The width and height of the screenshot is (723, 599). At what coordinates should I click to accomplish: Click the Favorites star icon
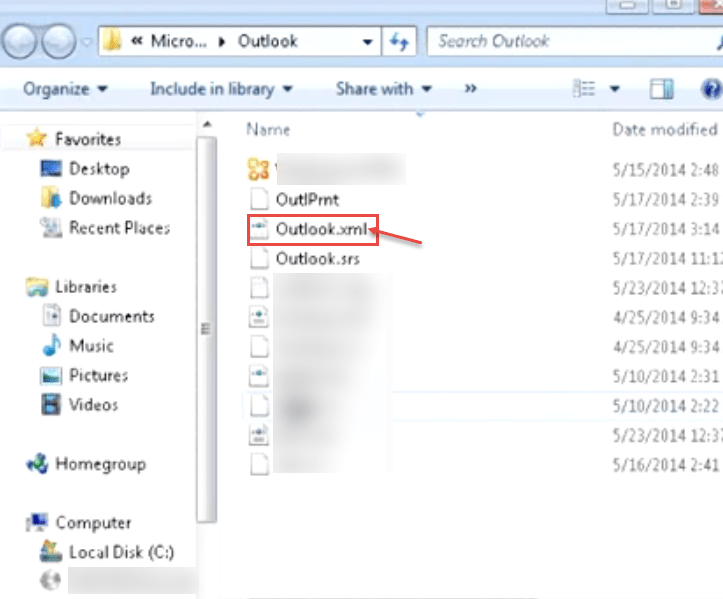[x=37, y=138]
